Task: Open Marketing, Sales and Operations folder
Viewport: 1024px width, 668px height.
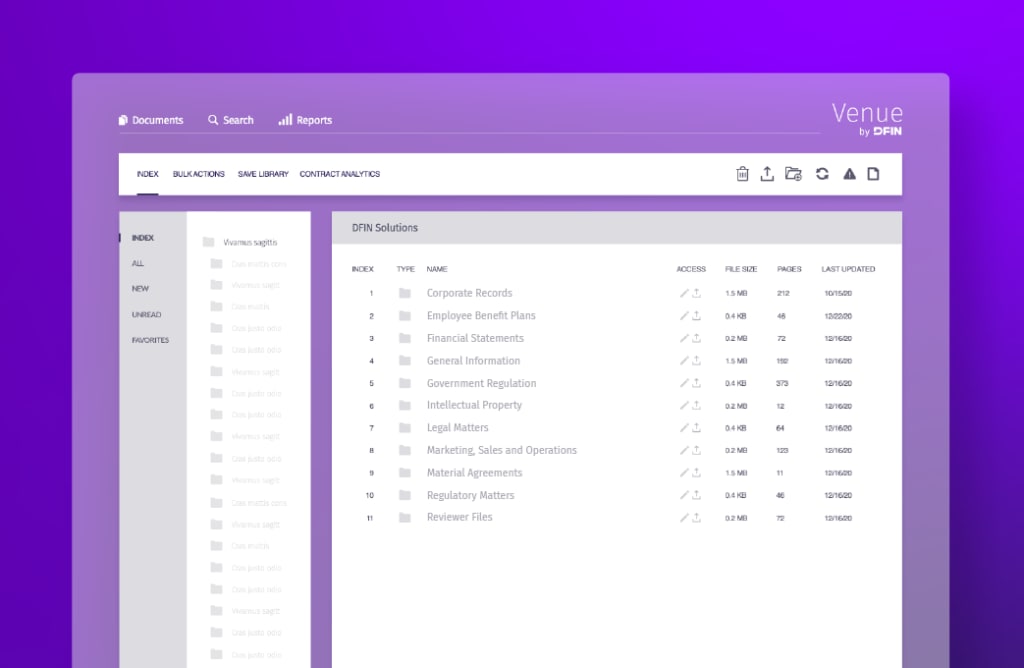Action: [x=502, y=450]
